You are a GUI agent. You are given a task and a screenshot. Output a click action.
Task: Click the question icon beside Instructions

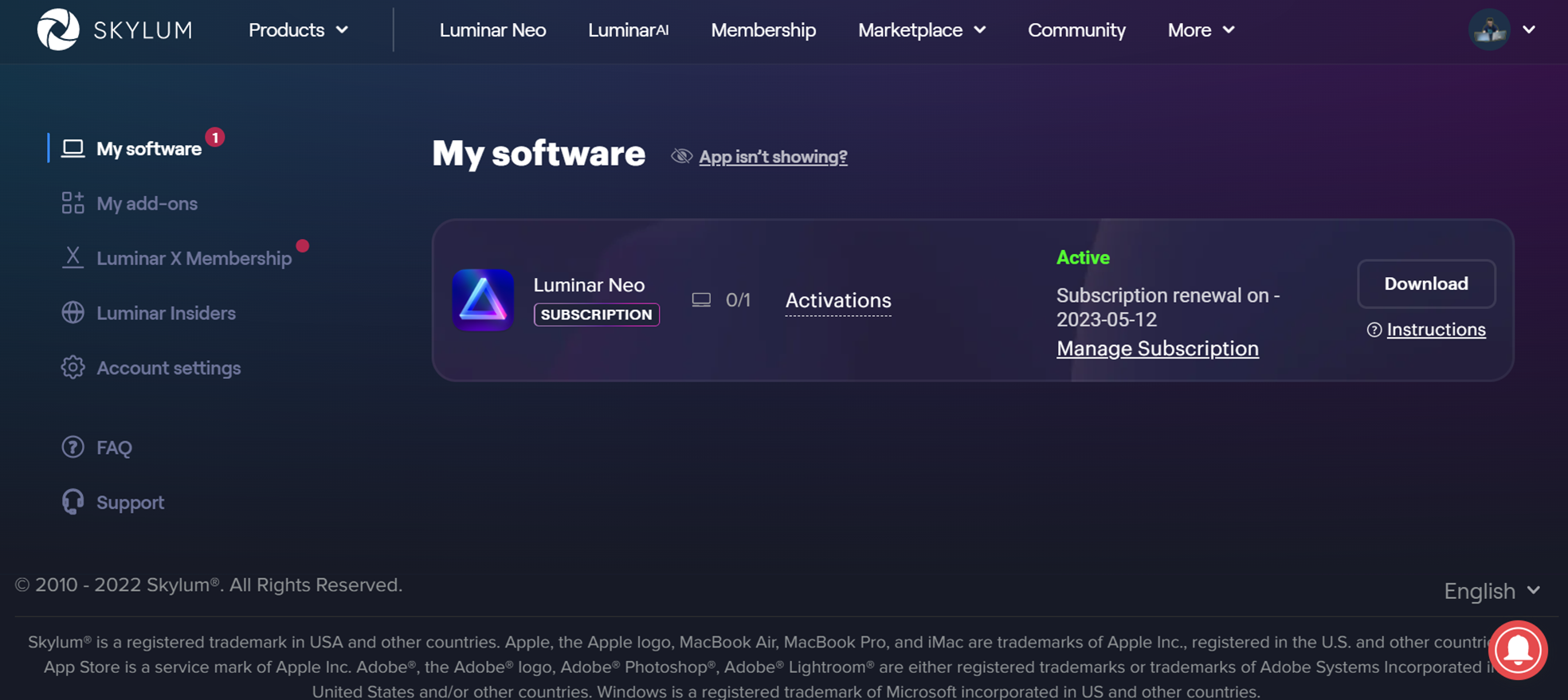(1374, 330)
